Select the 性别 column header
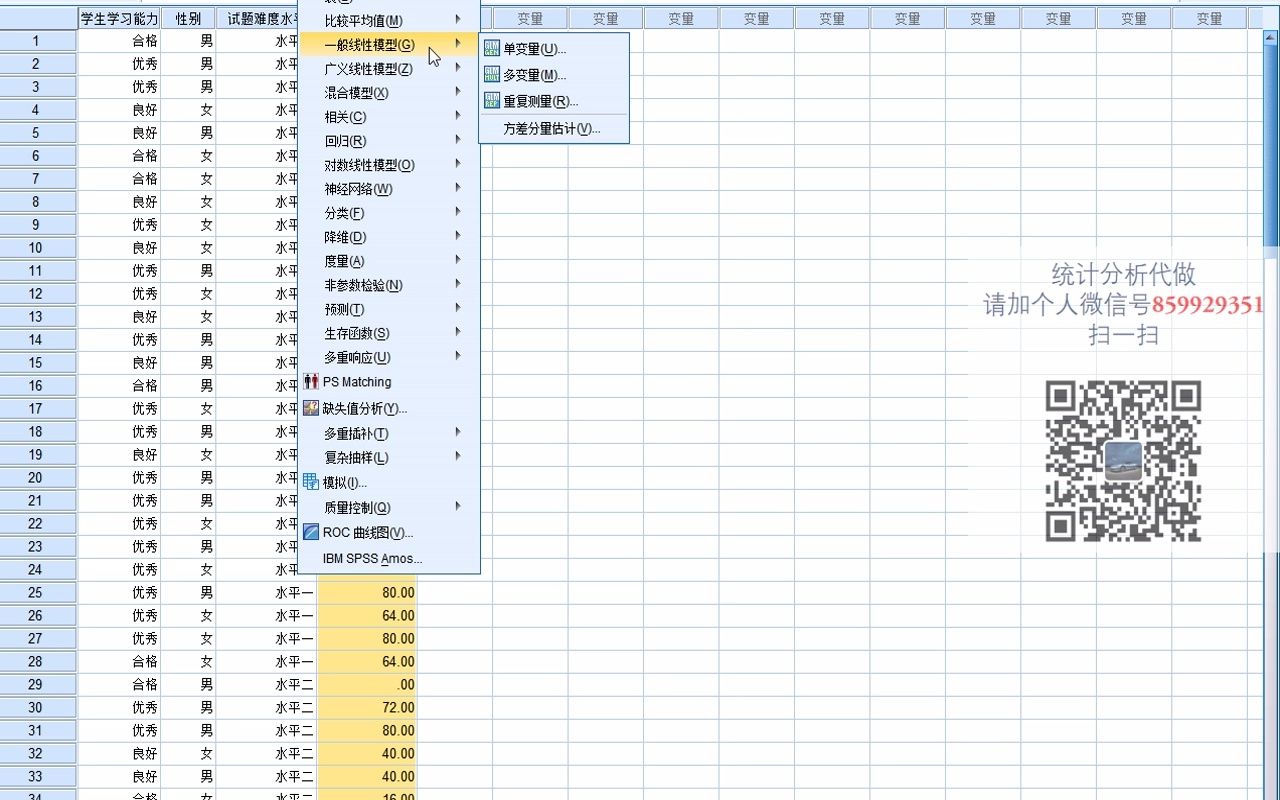This screenshot has height=800, width=1280. tap(188, 18)
